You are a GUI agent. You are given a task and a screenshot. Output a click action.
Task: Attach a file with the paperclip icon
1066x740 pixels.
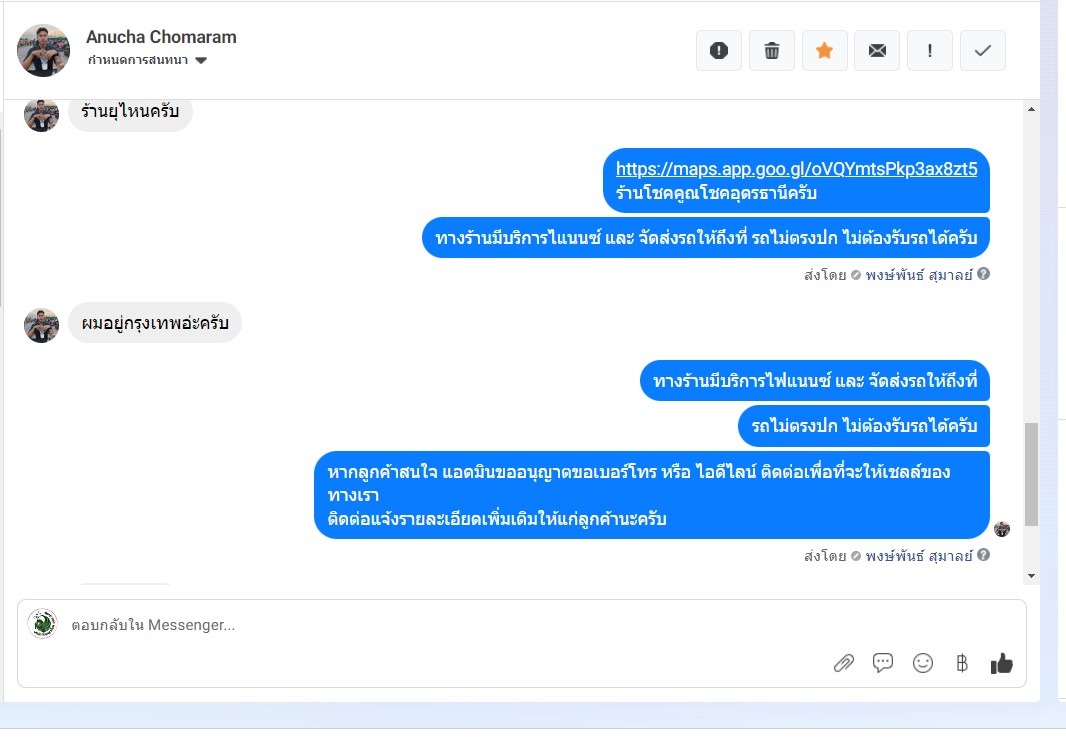pos(844,663)
